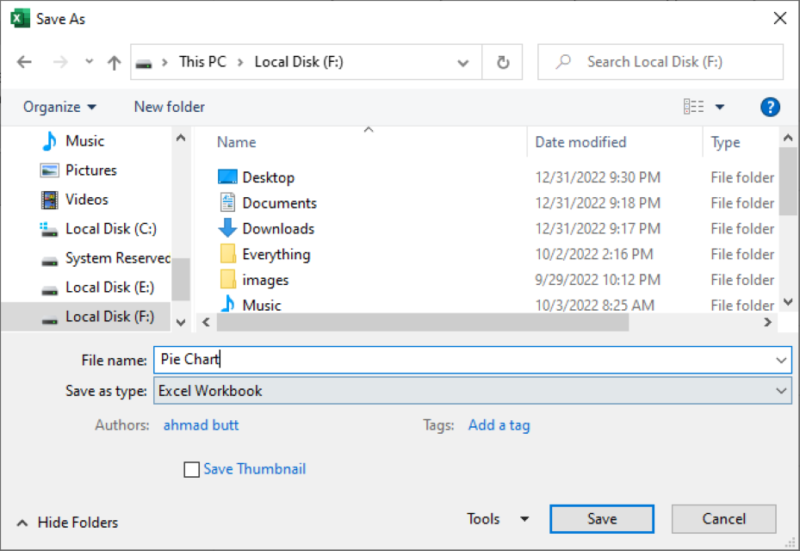Enable the Save Thumbnail checkbox

tap(192, 470)
